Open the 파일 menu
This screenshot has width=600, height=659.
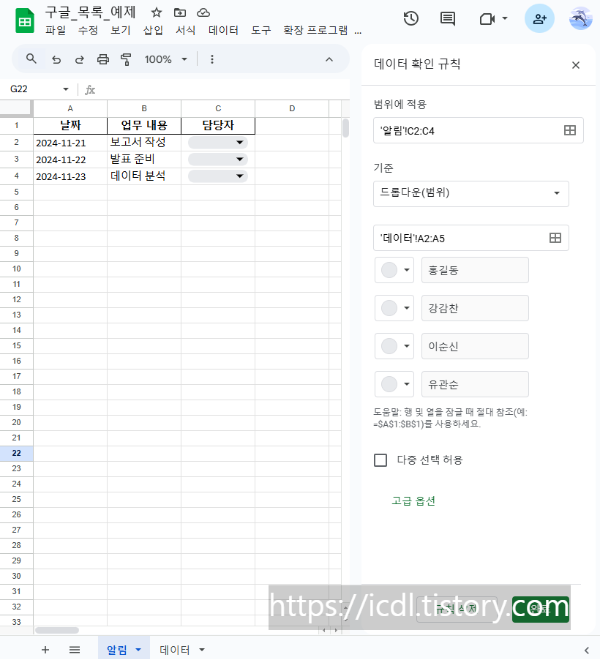pos(55,30)
